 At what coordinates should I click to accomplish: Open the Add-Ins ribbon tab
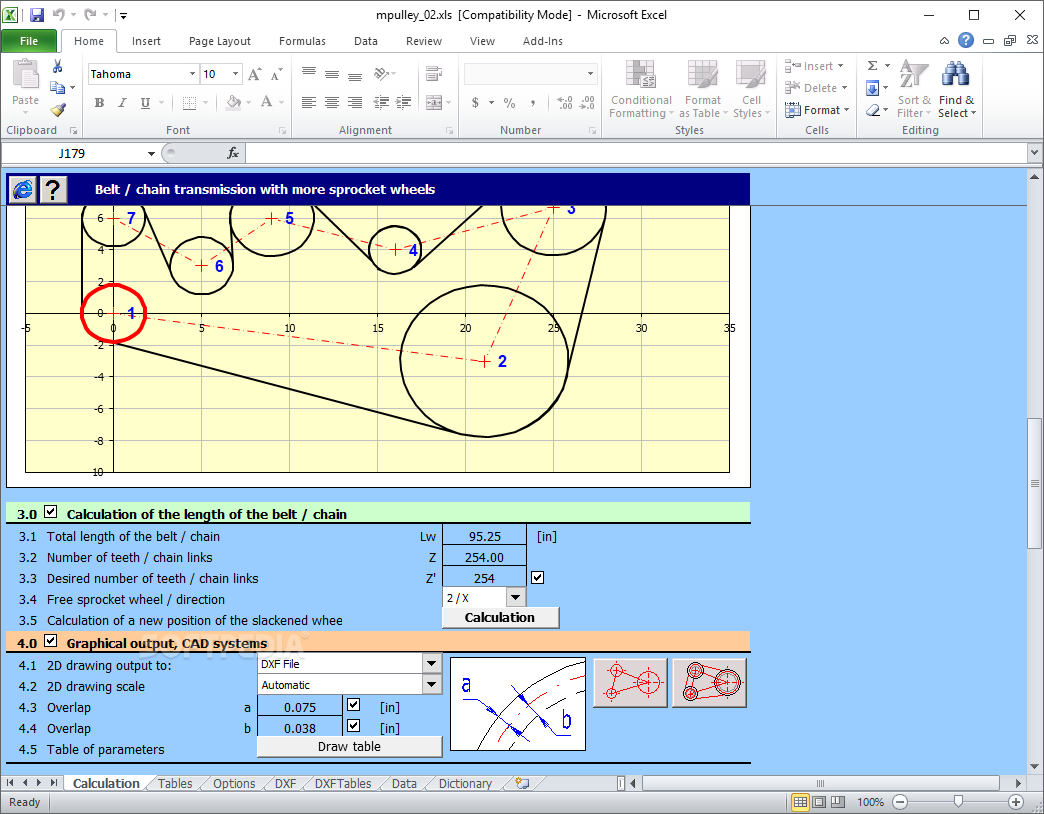(x=543, y=41)
